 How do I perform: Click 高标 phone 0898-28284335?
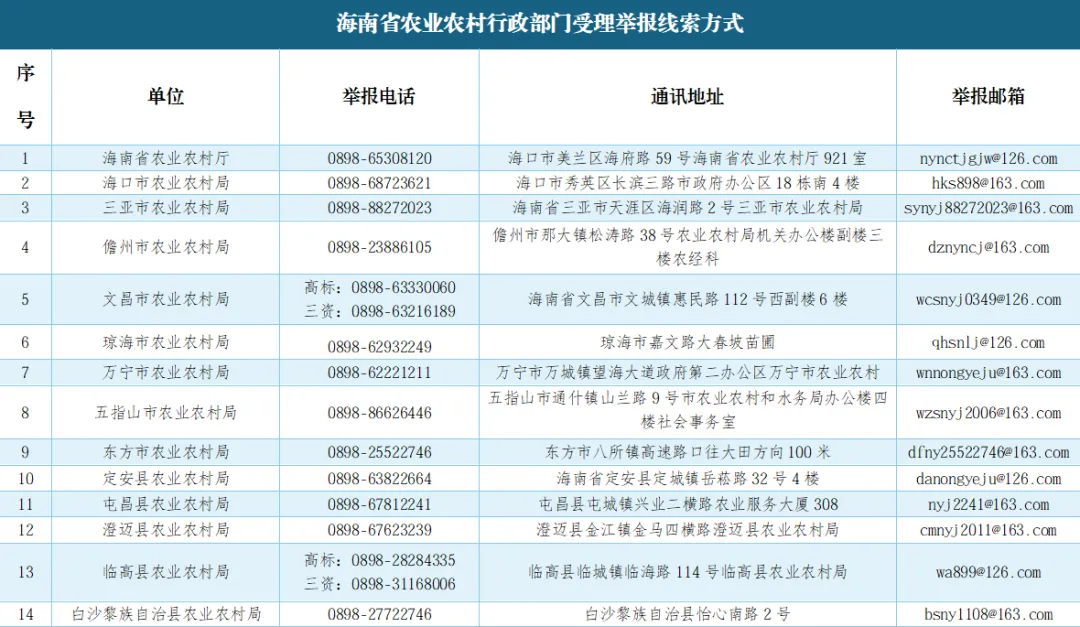404,560
